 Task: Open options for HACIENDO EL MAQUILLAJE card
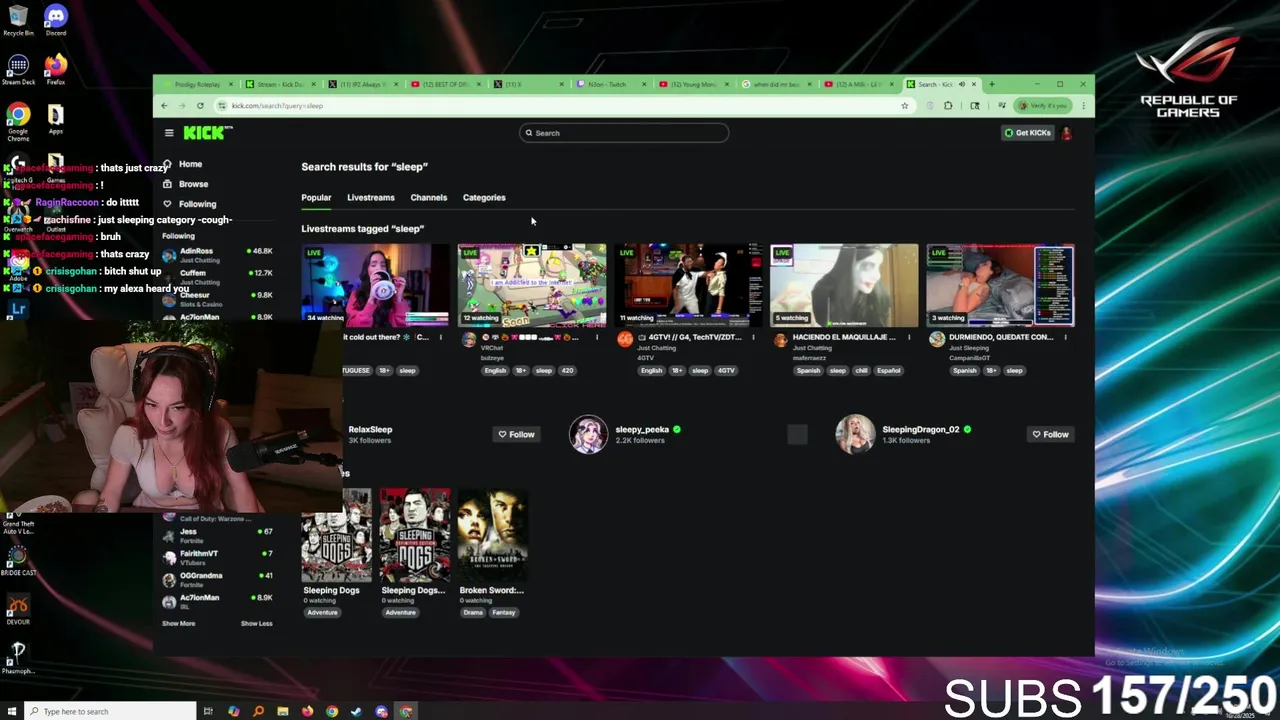pyautogui.click(x=909, y=338)
